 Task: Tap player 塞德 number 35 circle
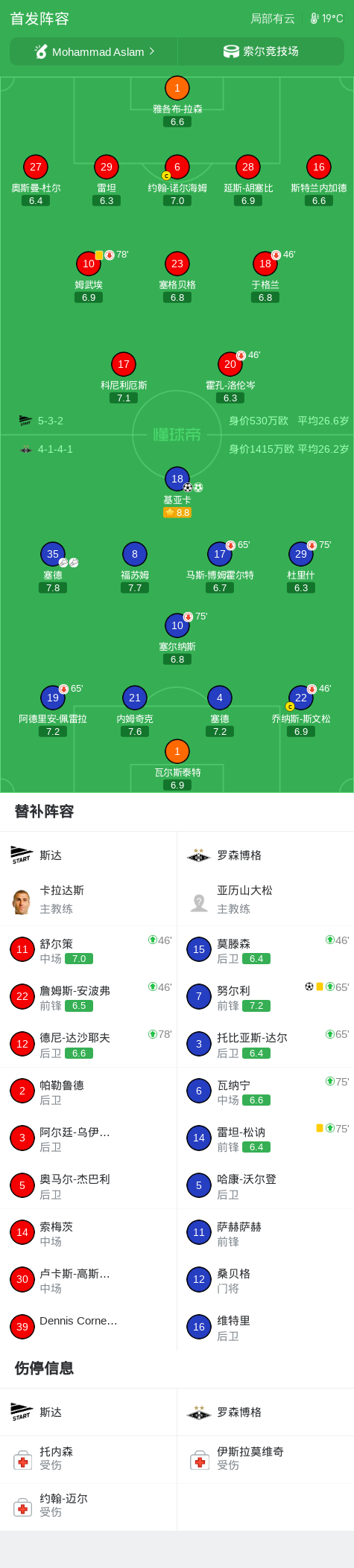pos(52,554)
